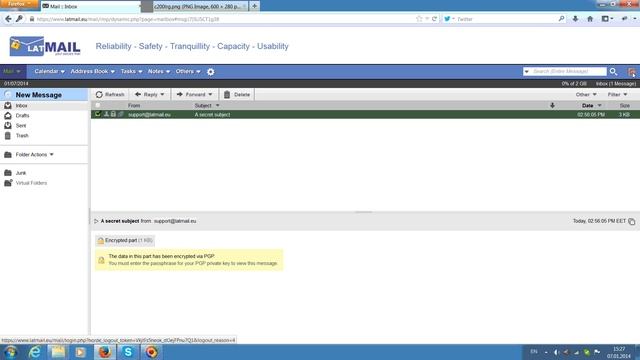Open the Other dropdown
This screenshot has width=640, height=360.
point(586,94)
